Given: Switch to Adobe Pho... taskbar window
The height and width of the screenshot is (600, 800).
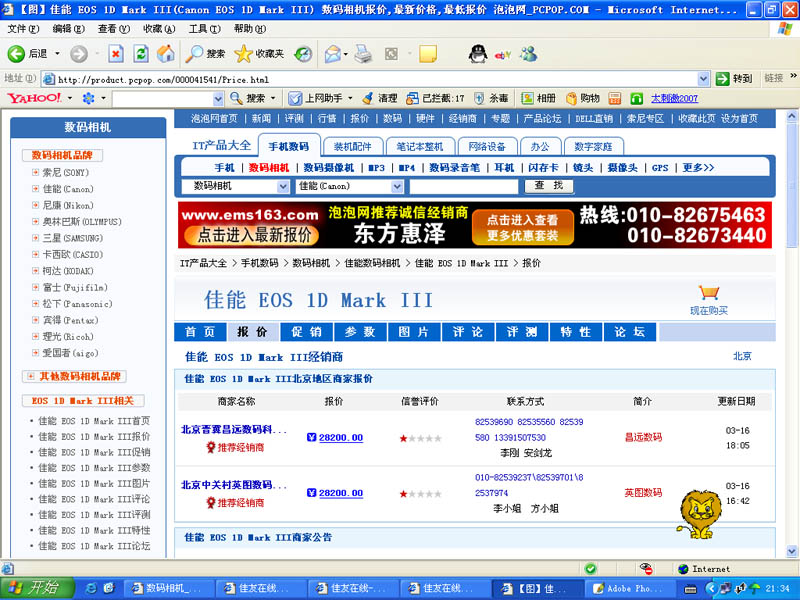Looking at the screenshot, I should [x=629, y=589].
